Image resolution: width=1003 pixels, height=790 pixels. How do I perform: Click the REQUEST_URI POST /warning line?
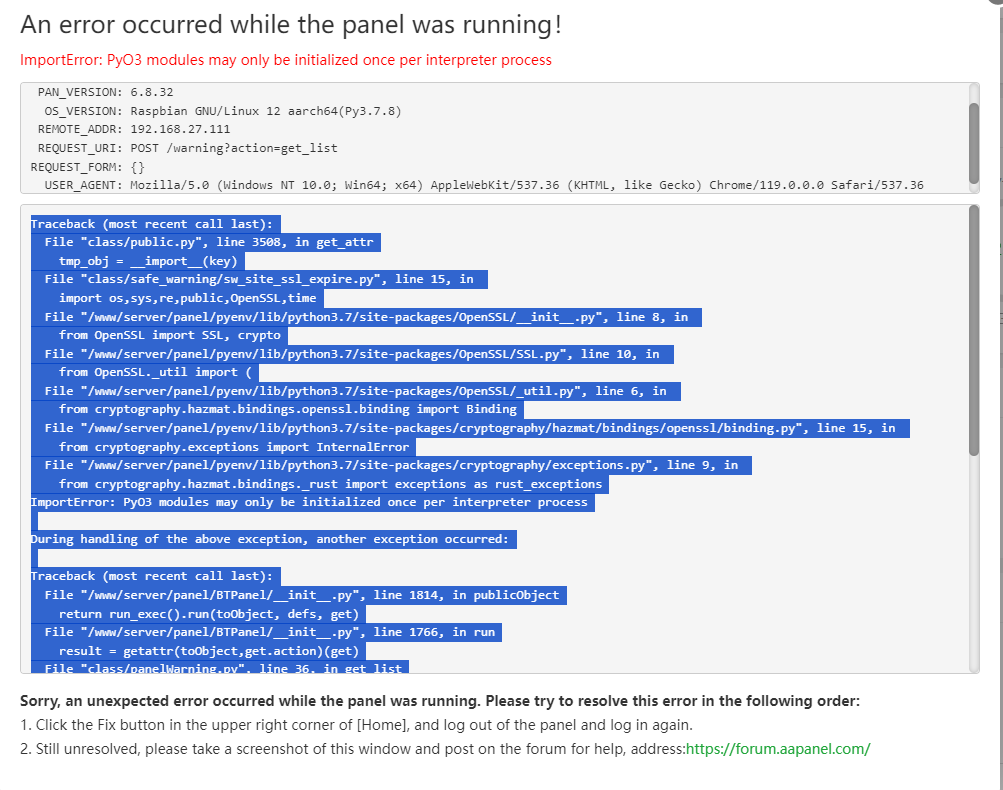(187, 148)
